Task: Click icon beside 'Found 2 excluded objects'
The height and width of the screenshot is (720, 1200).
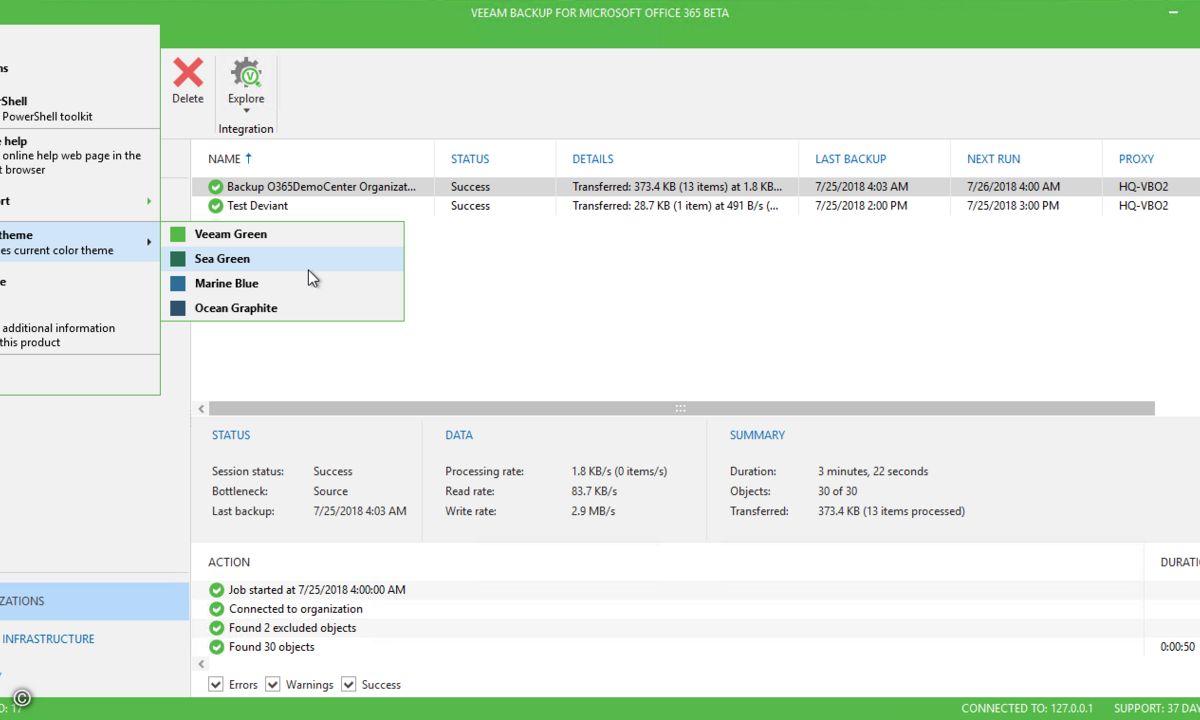Action: click(x=216, y=628)
